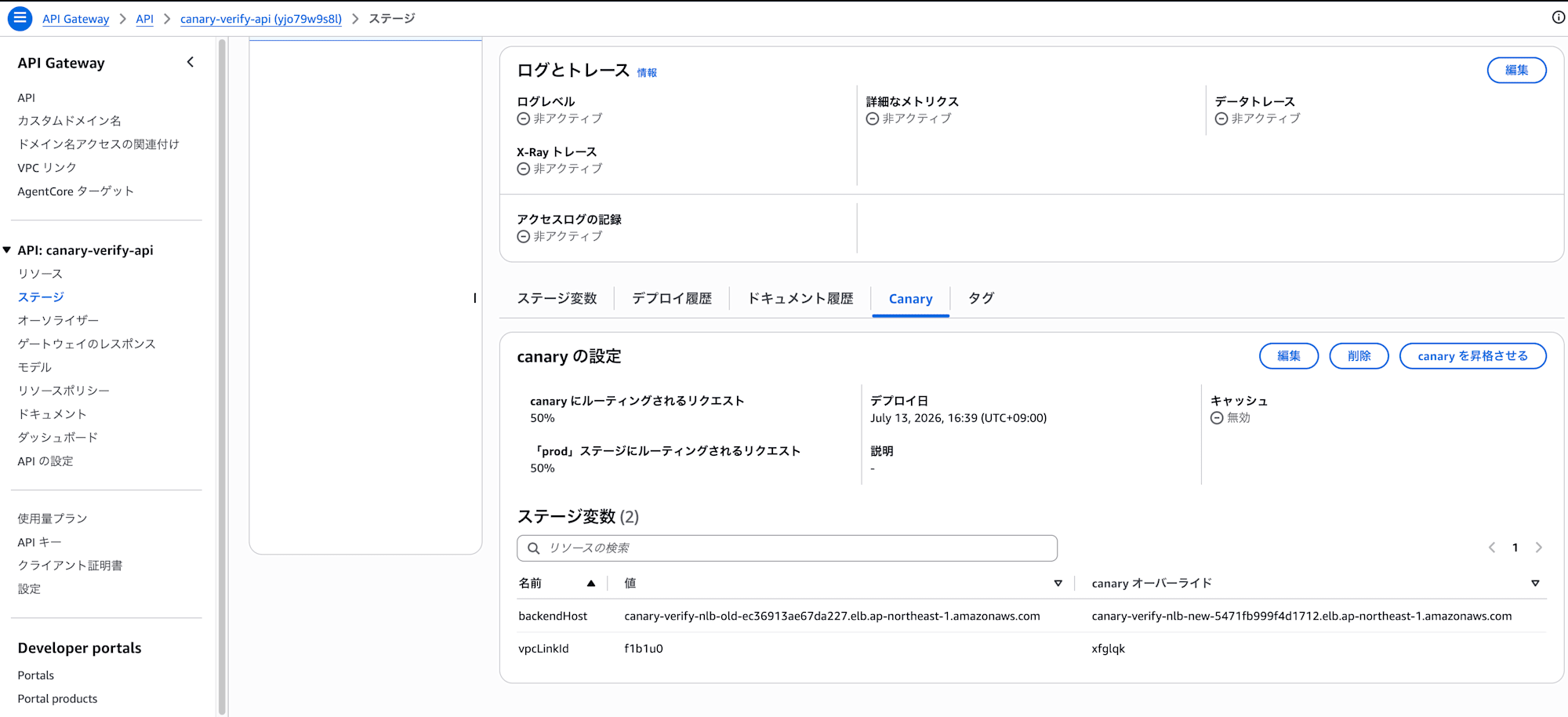Open カスタムドメイン名 in the sidebar

pyautogui.click(x=70, y=121)
